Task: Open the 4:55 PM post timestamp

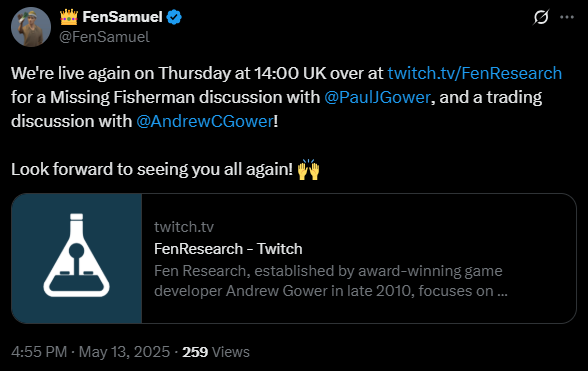Action: click(39, 352)
